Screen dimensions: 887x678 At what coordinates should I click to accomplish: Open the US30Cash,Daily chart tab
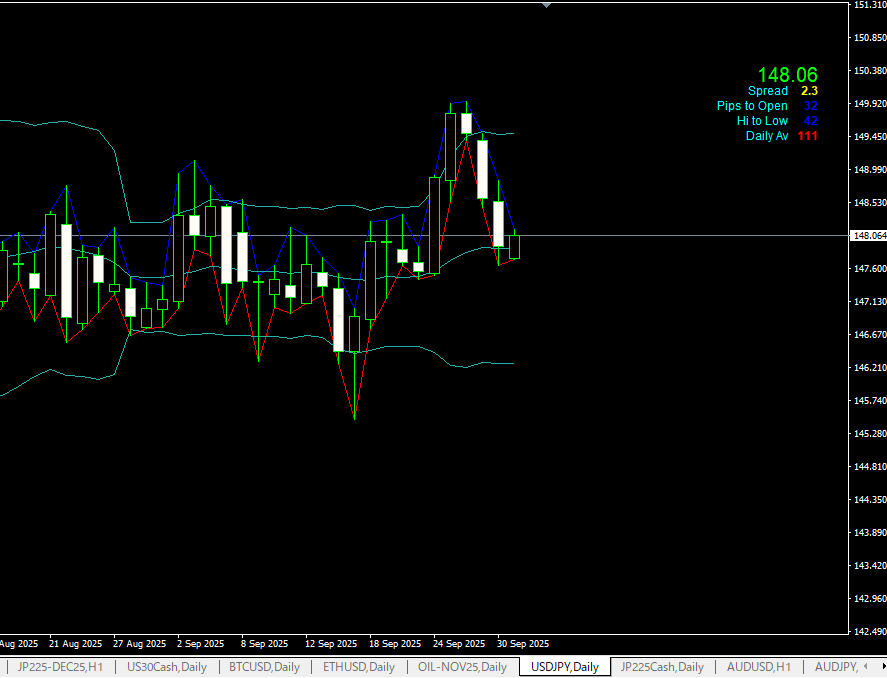(167, 667)
